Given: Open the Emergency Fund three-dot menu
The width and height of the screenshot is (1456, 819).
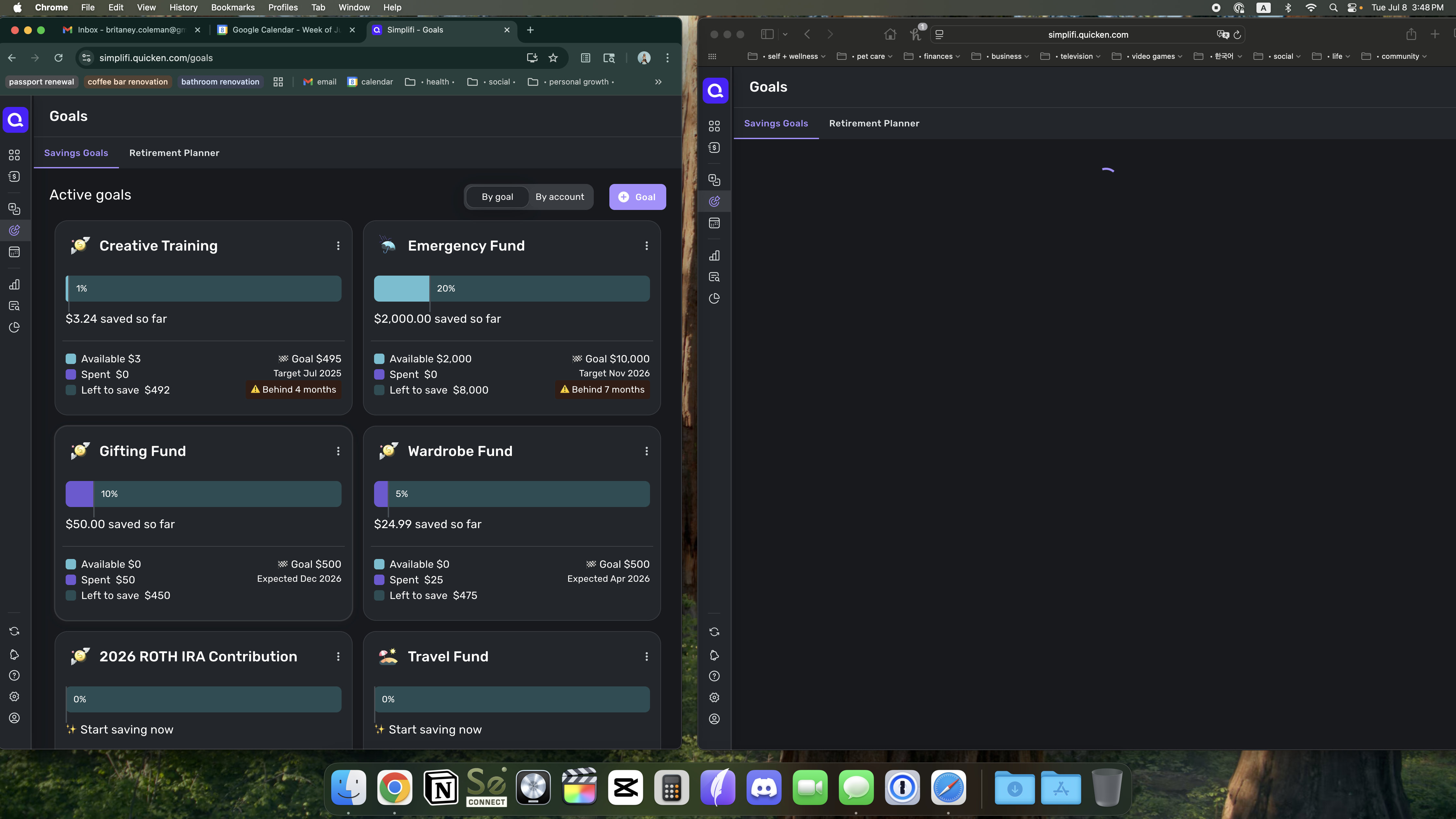Looking at the screenshot, I should click(647, 246).
